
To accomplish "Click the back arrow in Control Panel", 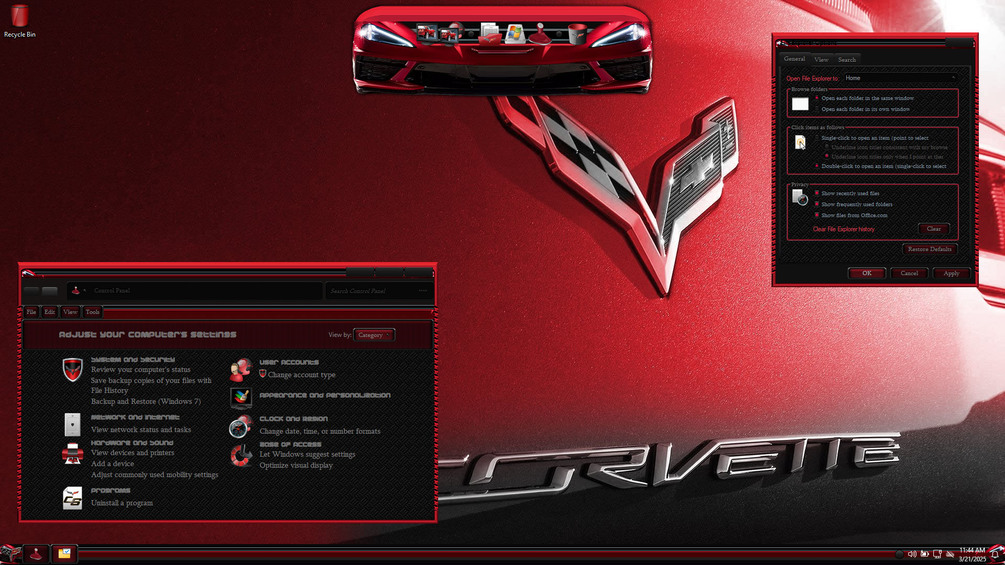I will click(31, 291).
